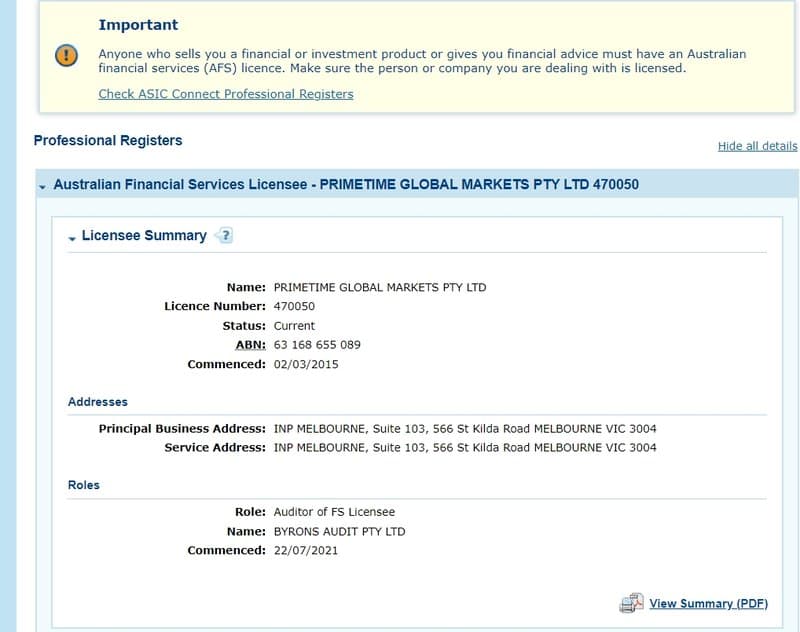Click the PRIMETIME GLOBAL MARKETS PTY LTD 470050 header
Screen dimensions: 800x632
tap(479, 184)
